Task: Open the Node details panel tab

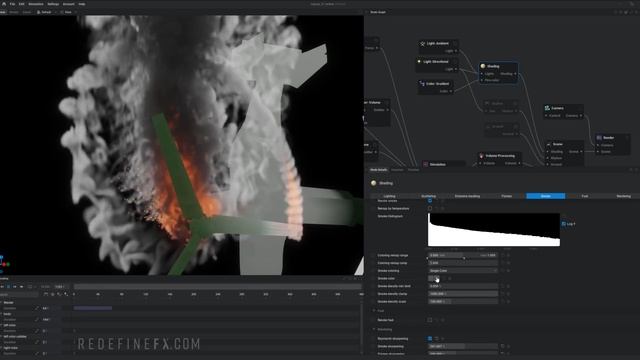Action: click(378, 170)
